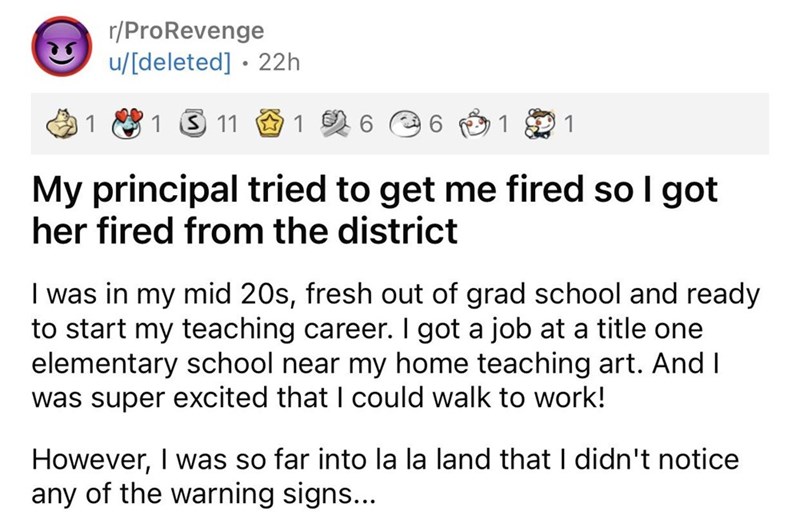Image resolution: width=800 pixels, height=520 pixels.
Task: Click the round smiling face award icon
Action: 405,125
